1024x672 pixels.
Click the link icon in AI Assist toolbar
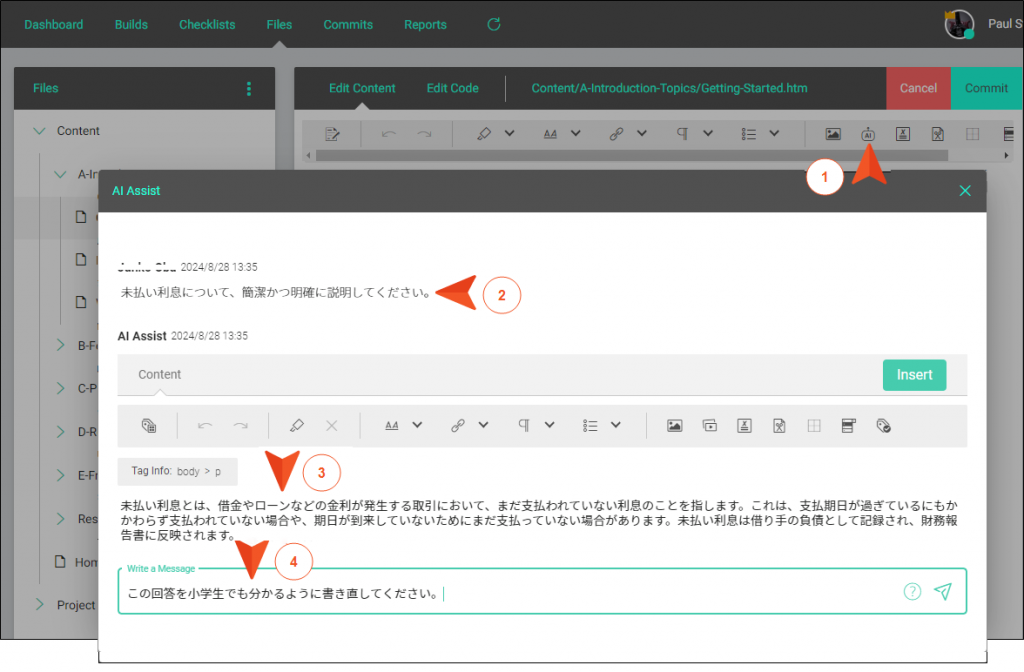point(458,426)
